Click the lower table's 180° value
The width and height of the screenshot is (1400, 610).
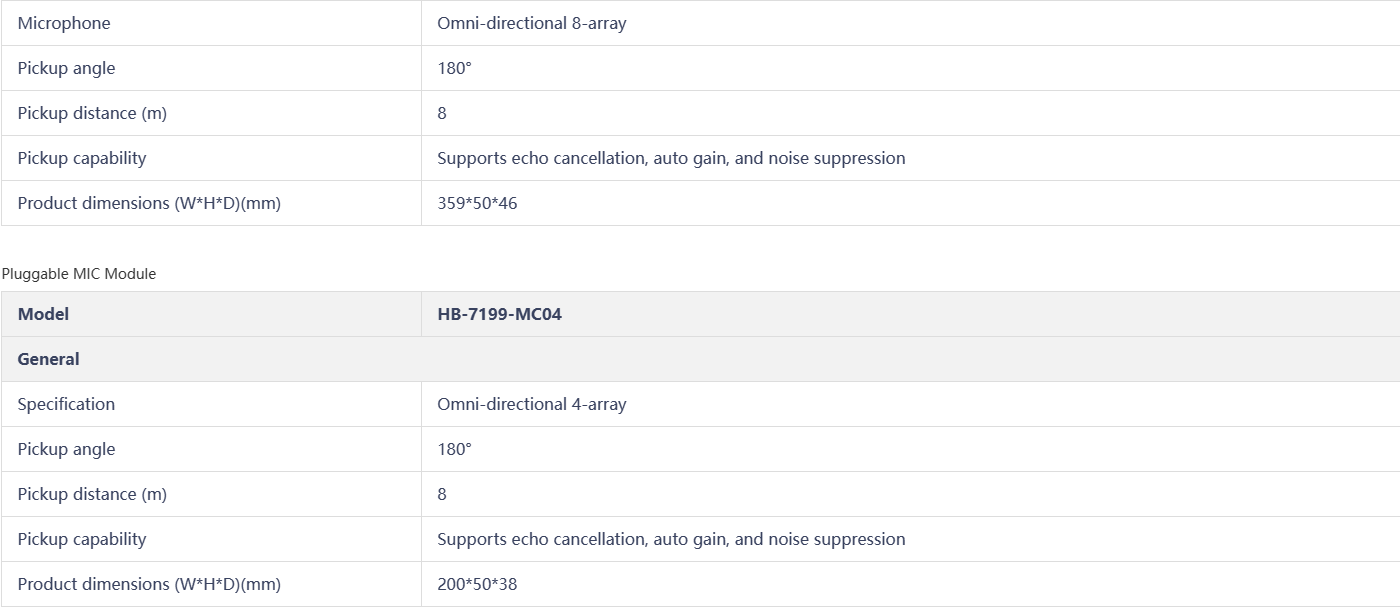(x=454, y=449)
